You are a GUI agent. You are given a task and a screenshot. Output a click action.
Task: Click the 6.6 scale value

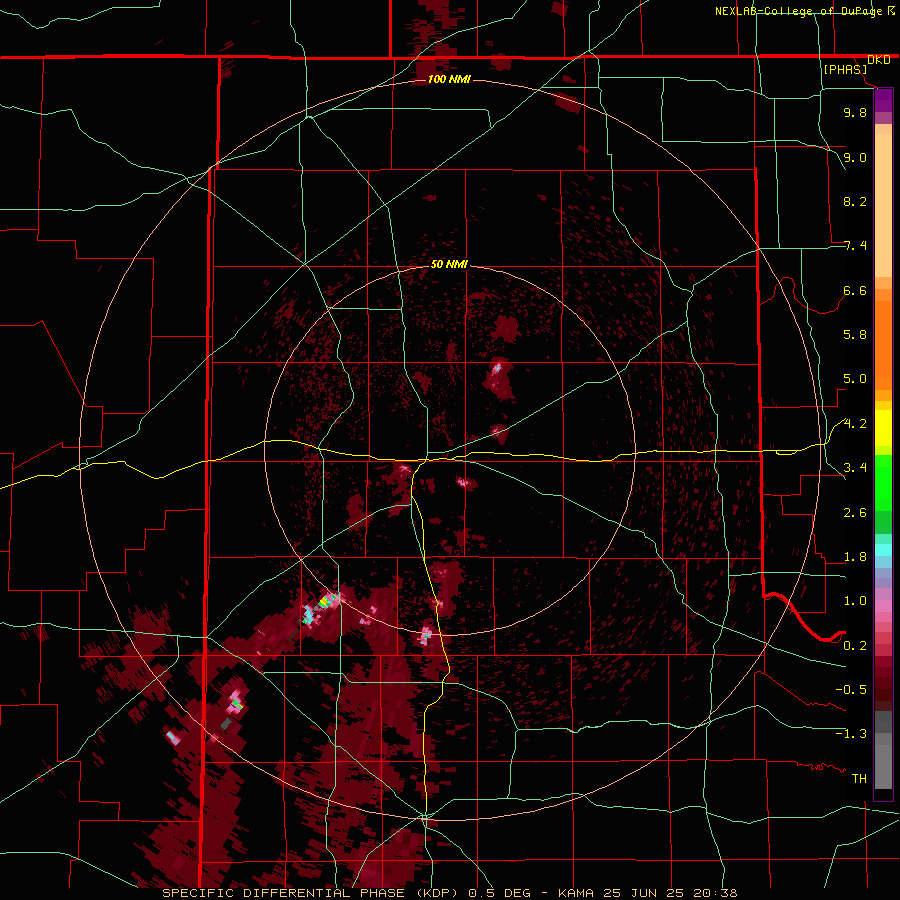coord(855,290)
